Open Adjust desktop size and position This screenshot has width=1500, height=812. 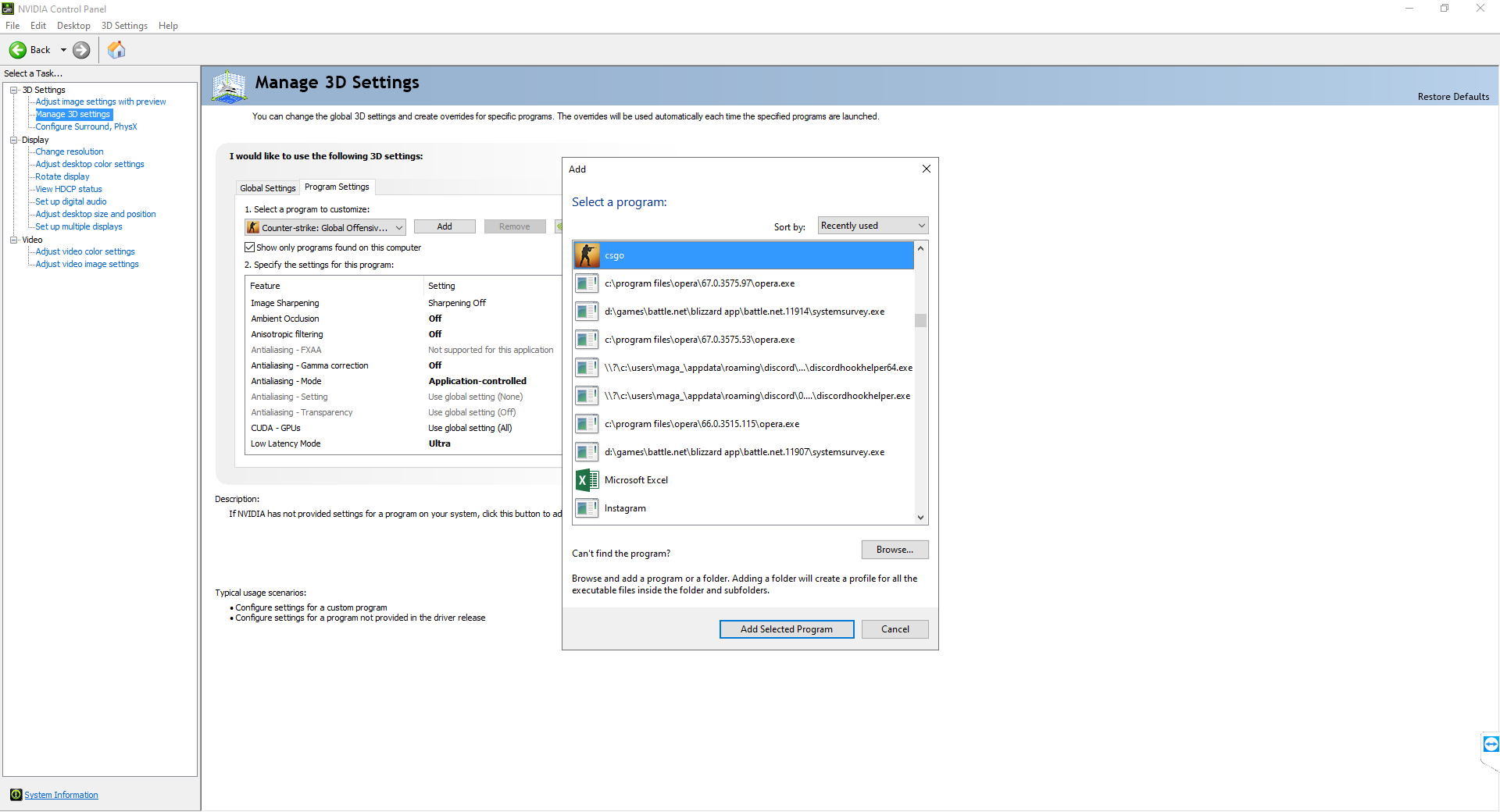pos(95,214)
